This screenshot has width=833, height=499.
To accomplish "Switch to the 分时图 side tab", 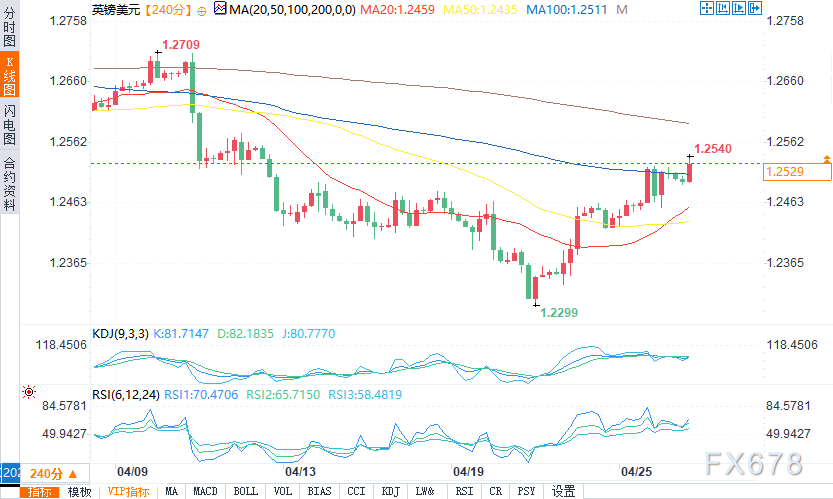I will (x=9, y=27).
